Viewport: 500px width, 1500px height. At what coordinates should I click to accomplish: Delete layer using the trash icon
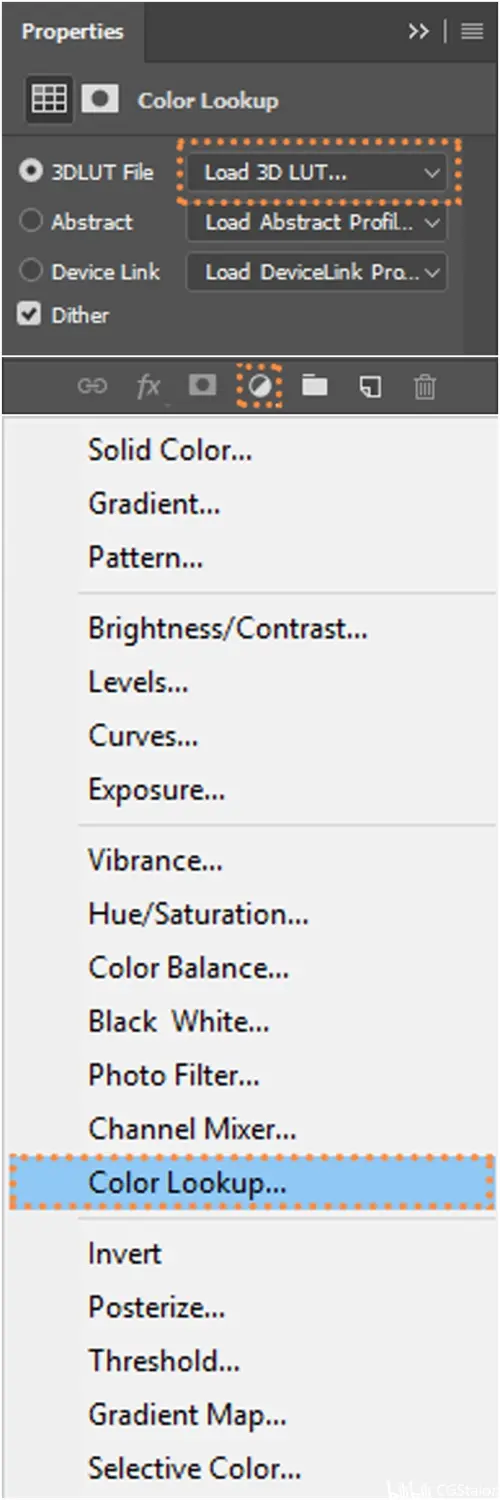pyautogui.click(x=425, y=386)
